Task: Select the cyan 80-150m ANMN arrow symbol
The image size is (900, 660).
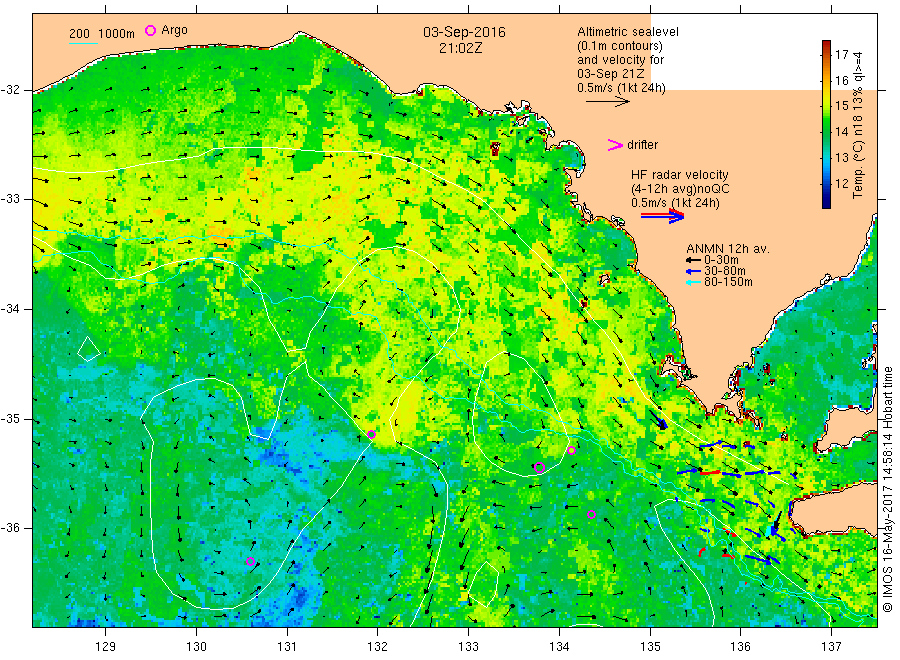Action: click(x=693, y=282)
